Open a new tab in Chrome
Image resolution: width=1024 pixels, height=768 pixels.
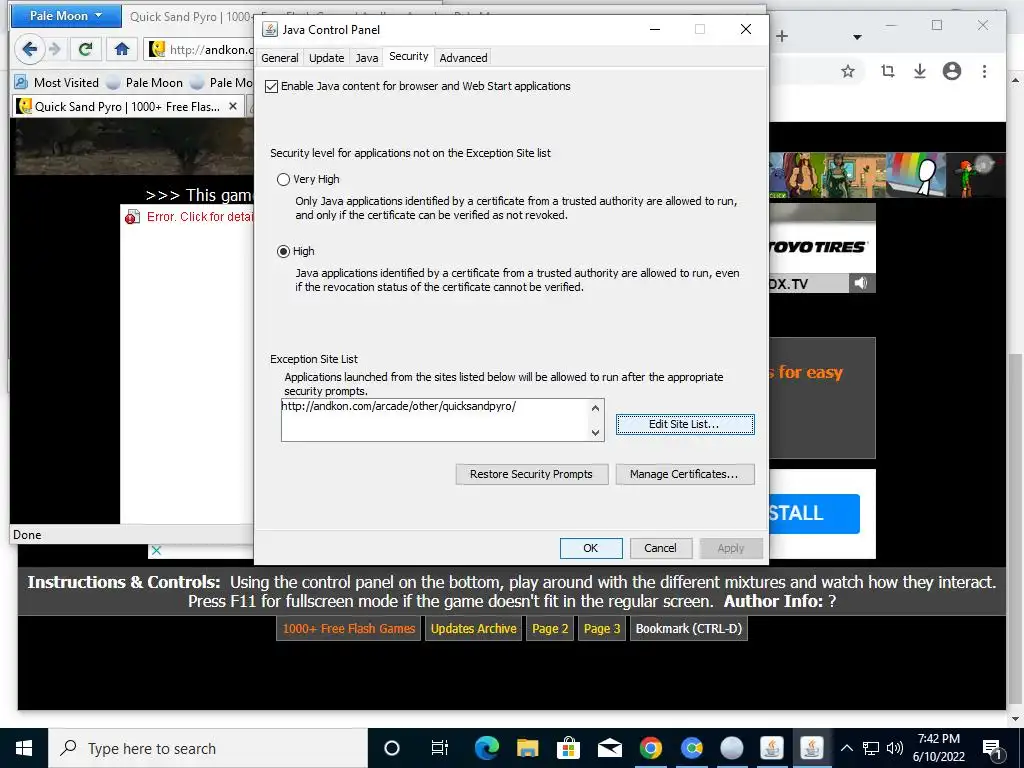[x=782, y=37]
